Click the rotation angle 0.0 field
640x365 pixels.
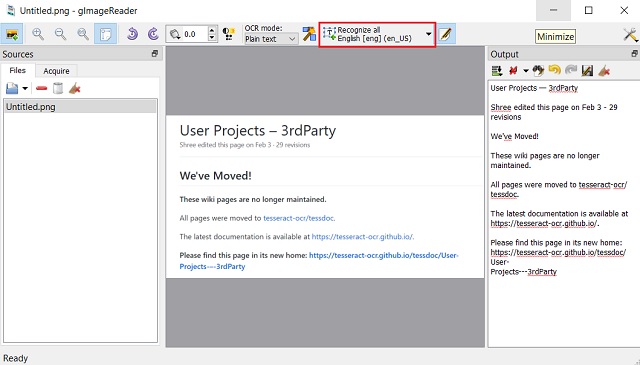click(195, 34)
